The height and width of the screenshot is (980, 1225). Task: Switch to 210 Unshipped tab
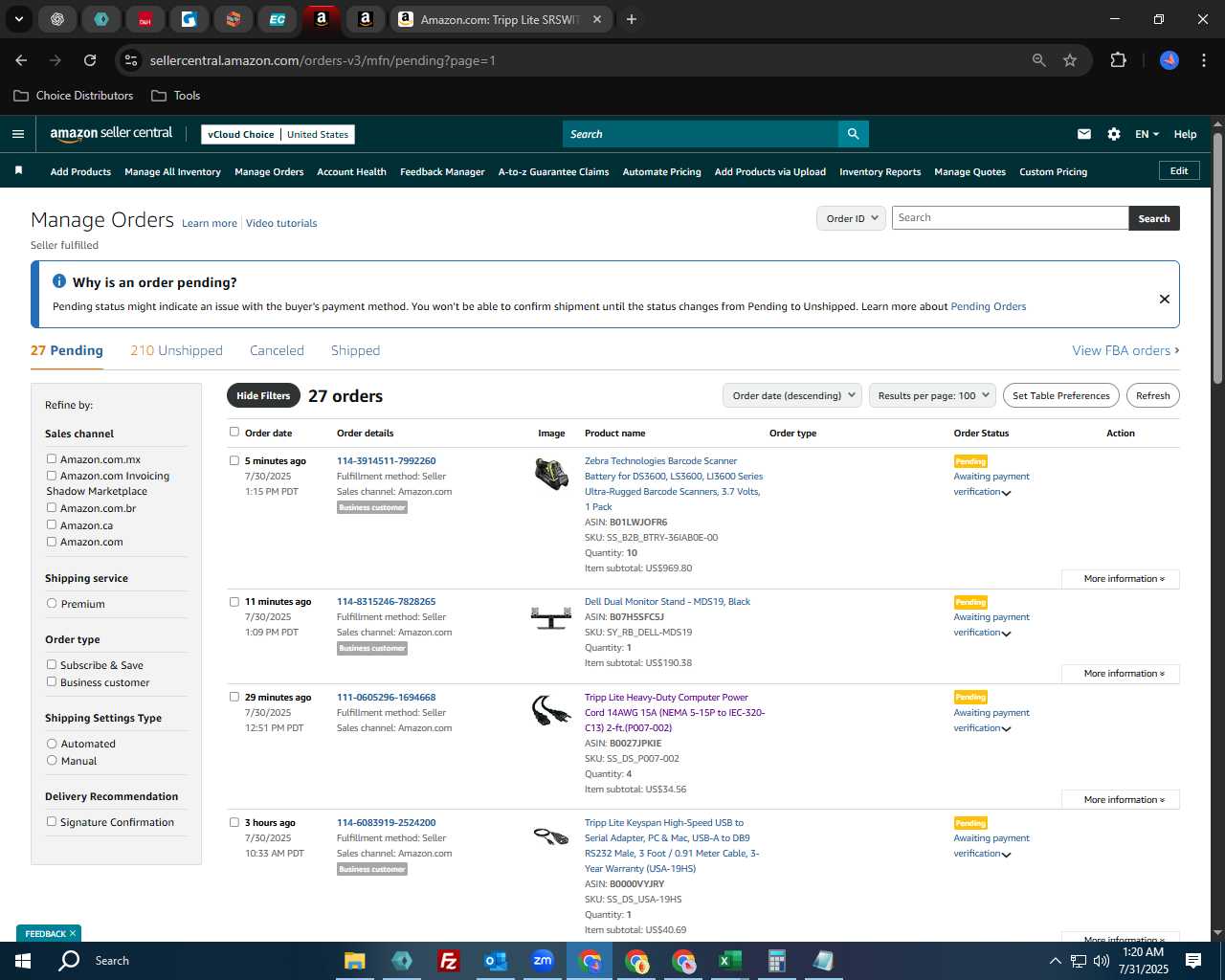click(x=176, y=350)
